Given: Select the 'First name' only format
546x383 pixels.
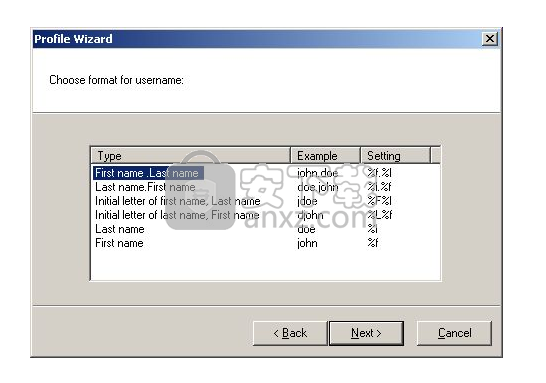Looking at the screenshot, I should point(119,243).
